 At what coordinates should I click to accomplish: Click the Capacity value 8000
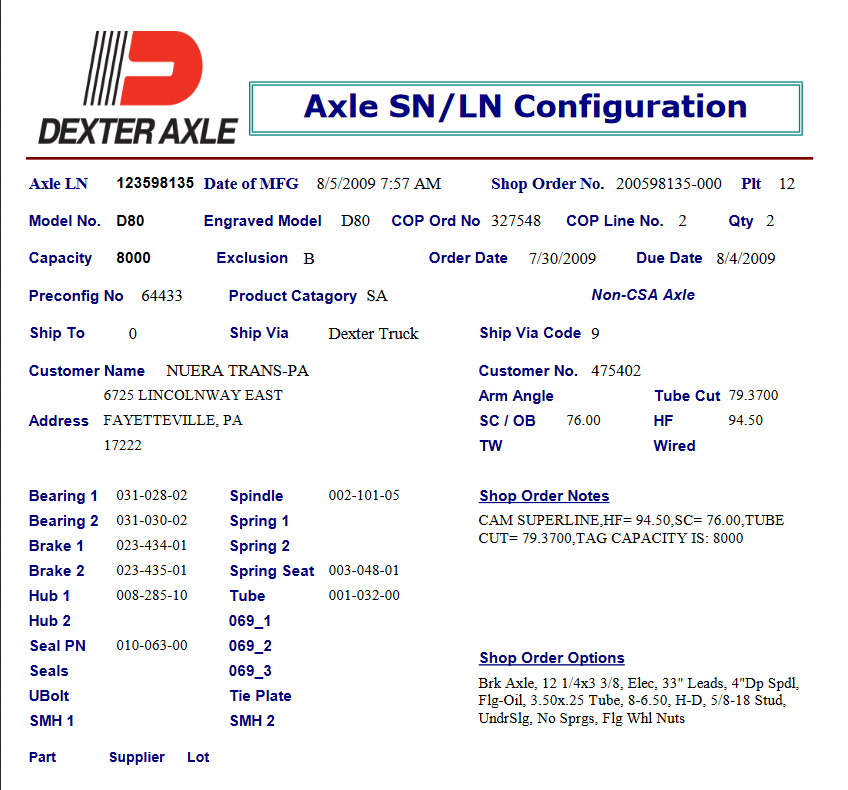coord(134,257)
